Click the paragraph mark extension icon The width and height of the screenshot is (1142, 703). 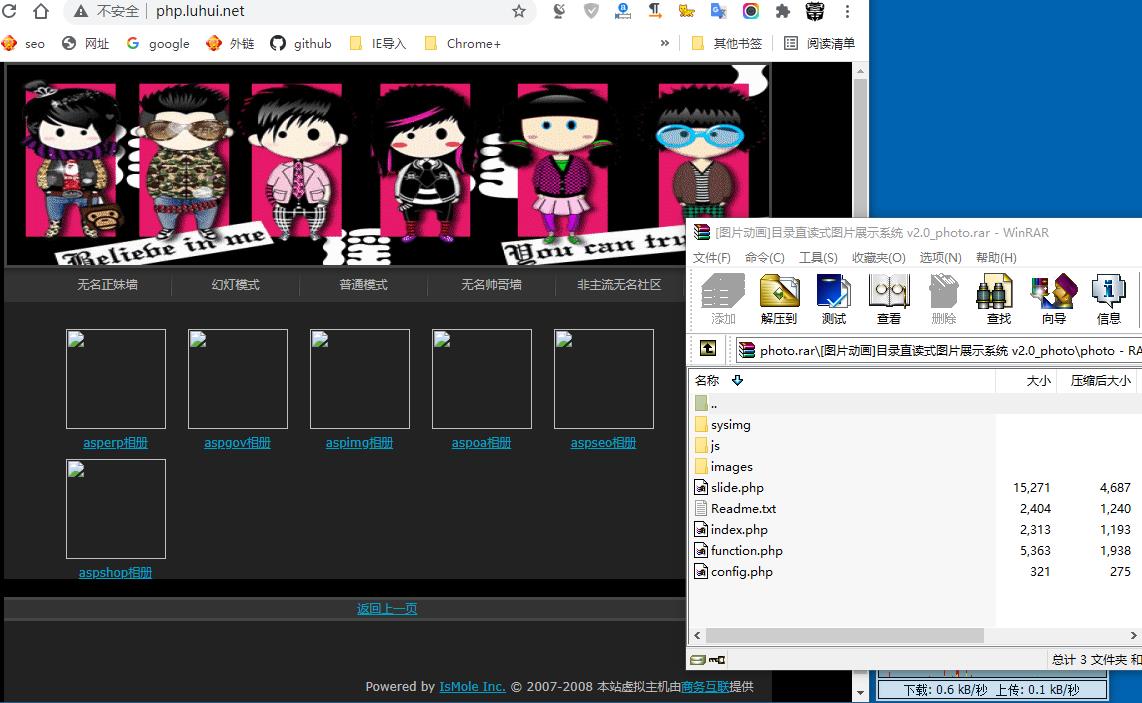coord(655,11)
